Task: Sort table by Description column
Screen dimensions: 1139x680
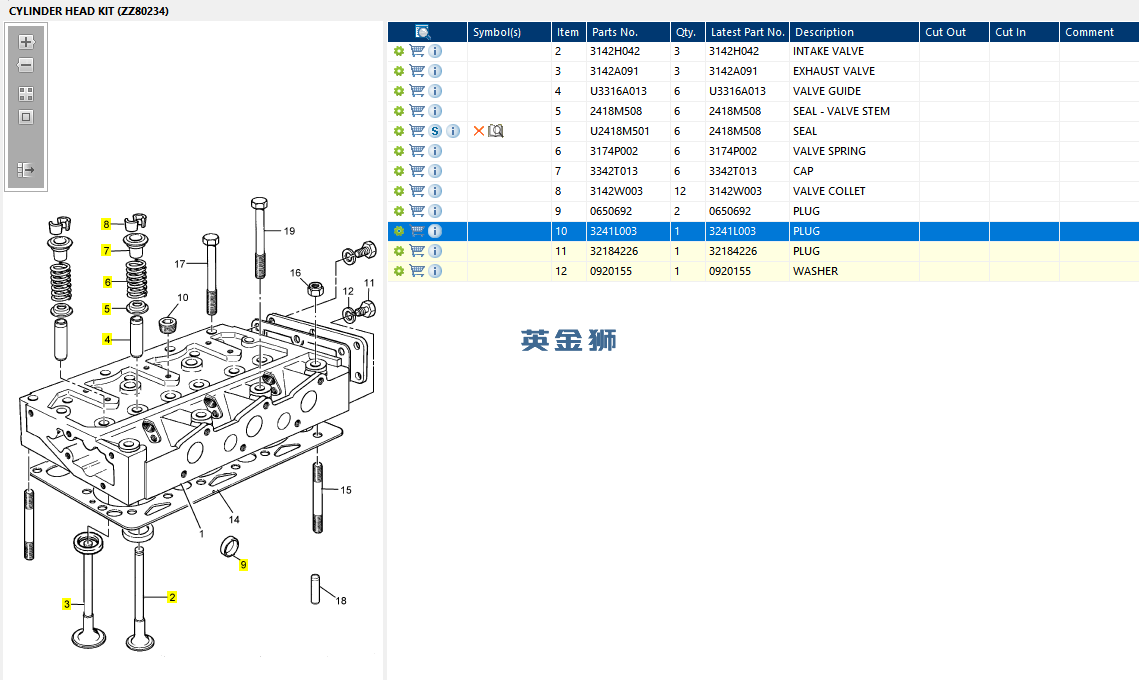Action: coord(854,32)
